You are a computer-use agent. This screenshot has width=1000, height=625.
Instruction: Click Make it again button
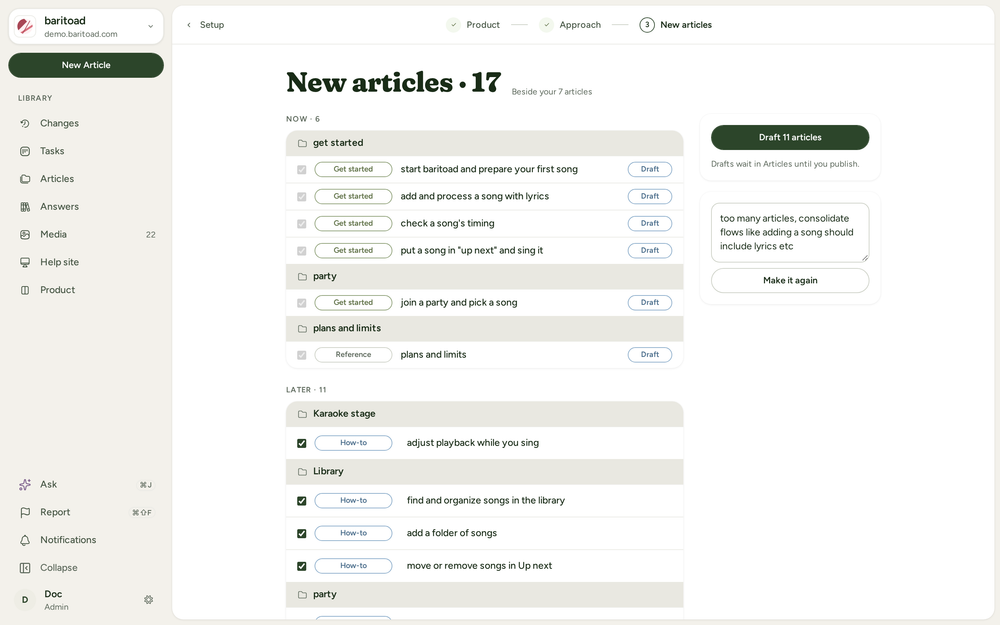click(x=790, y=281)
